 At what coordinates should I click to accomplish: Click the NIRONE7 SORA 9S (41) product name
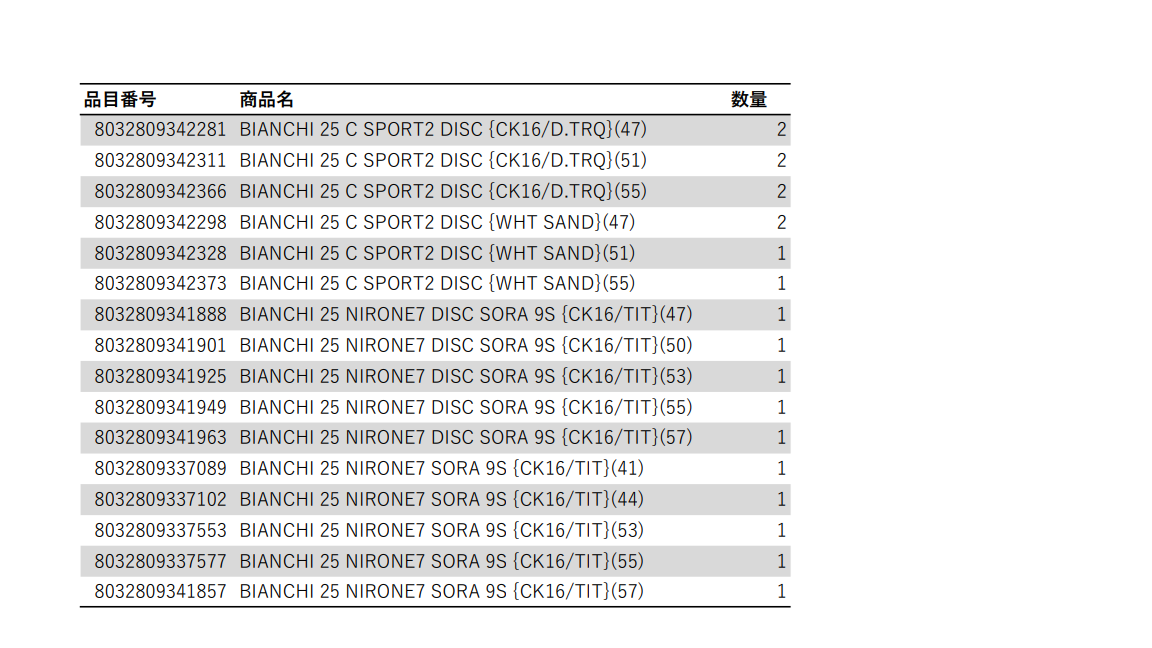pos(441,469)
